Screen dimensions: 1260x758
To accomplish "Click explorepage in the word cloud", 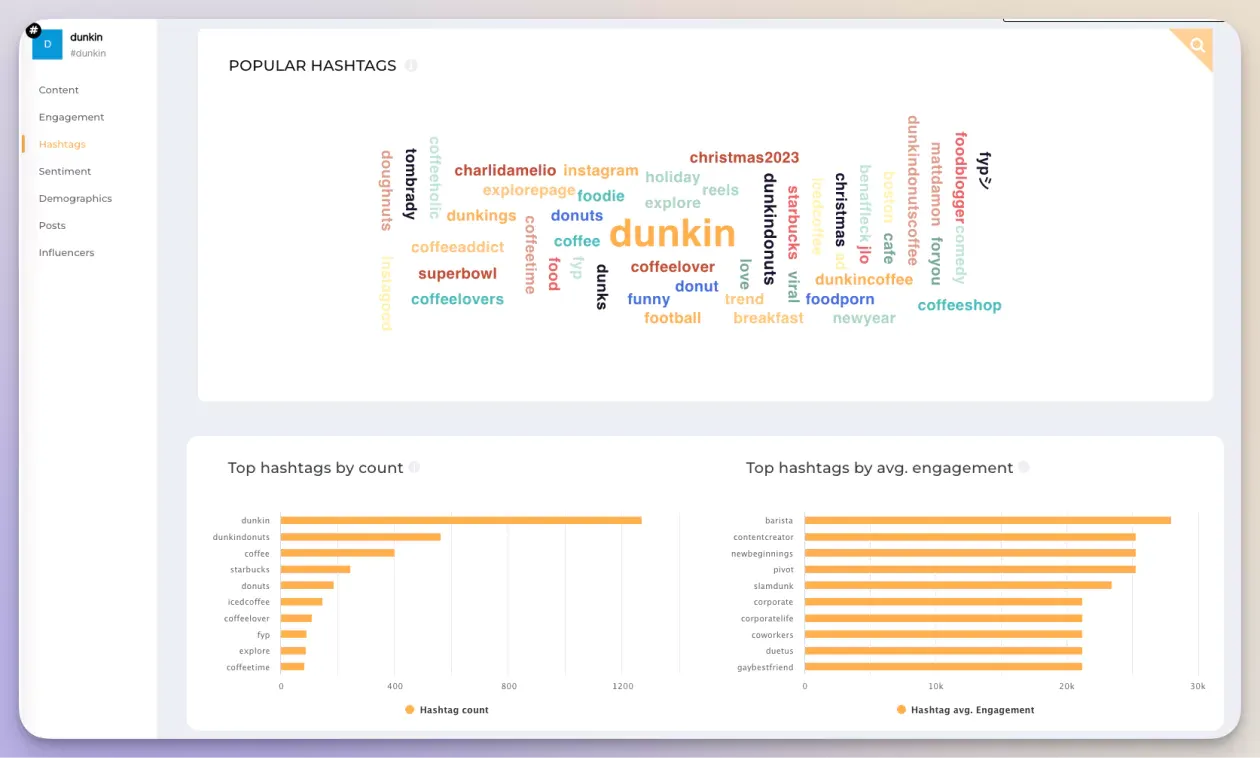I will pyautogui.click(x=529, y=190).
